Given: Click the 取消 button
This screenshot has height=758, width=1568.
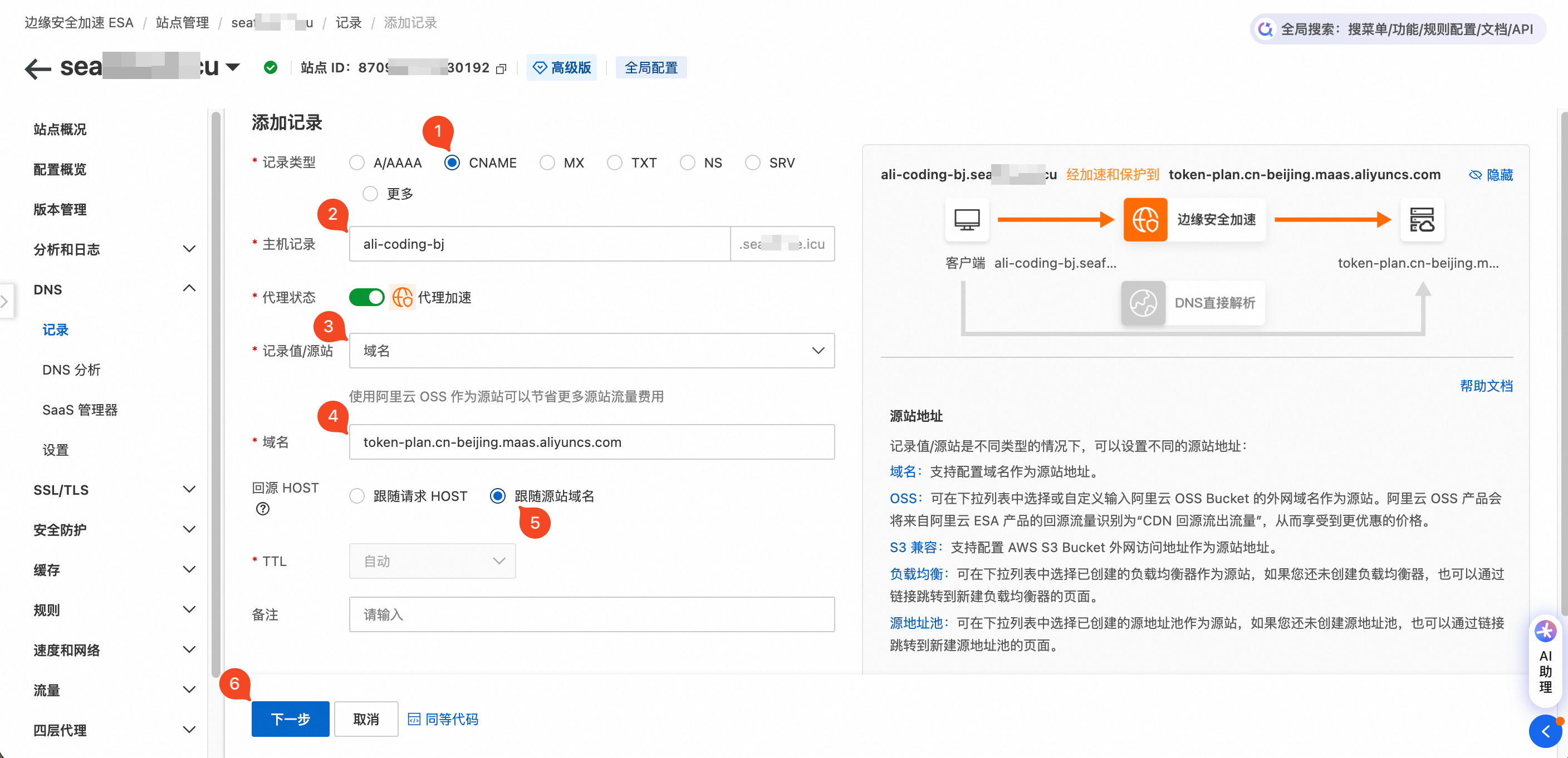Looking at the screenshot, I should [366, 720].
